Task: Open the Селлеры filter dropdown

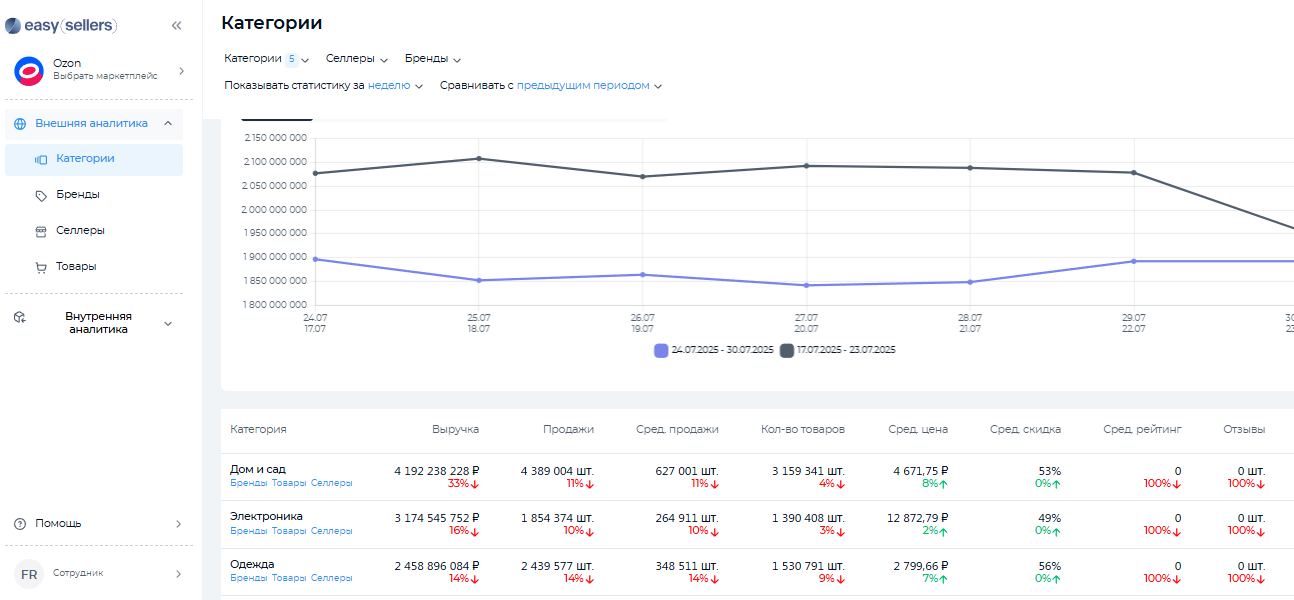Action: pyautogui.click(x=356, y=59)
